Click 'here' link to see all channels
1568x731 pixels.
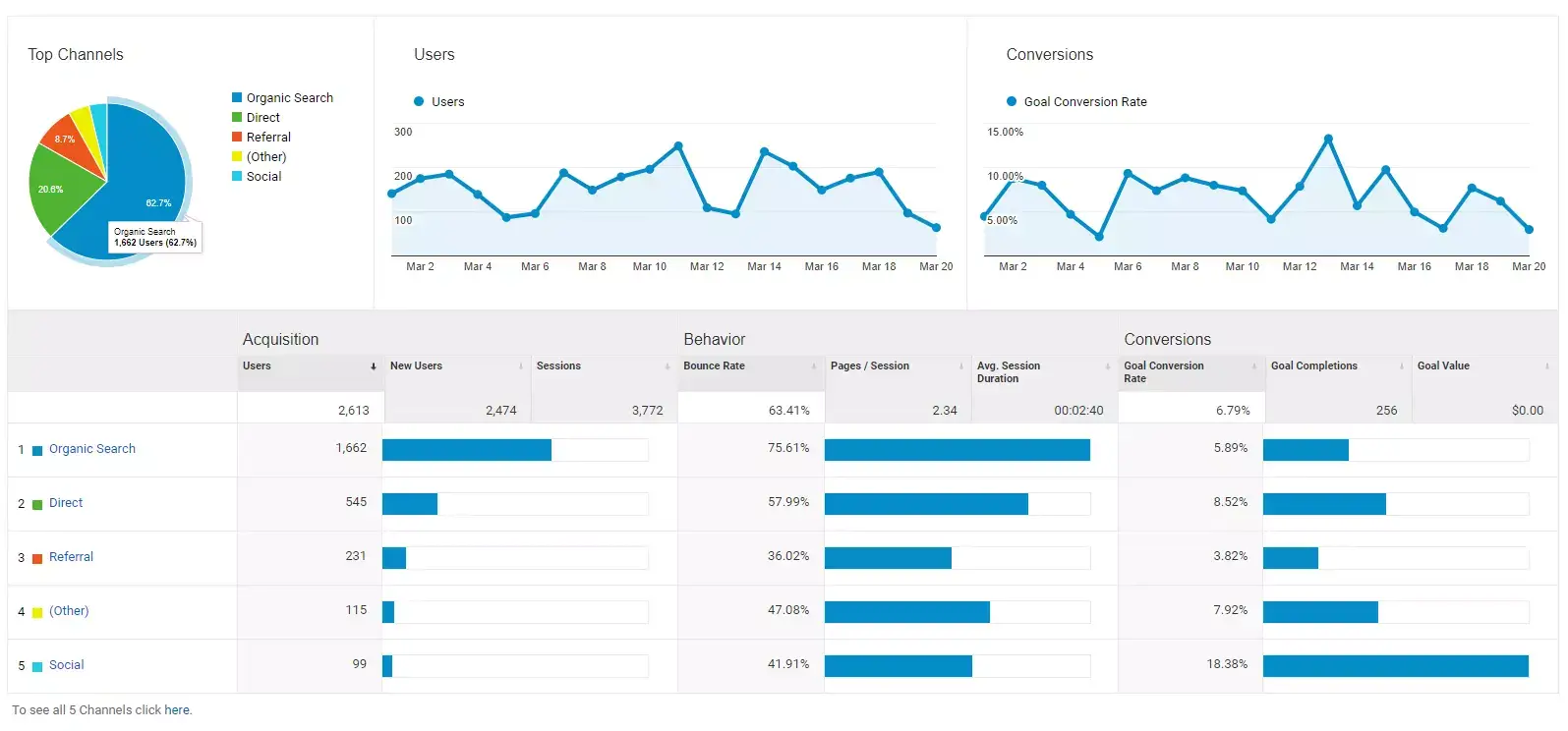coord(177,710)
